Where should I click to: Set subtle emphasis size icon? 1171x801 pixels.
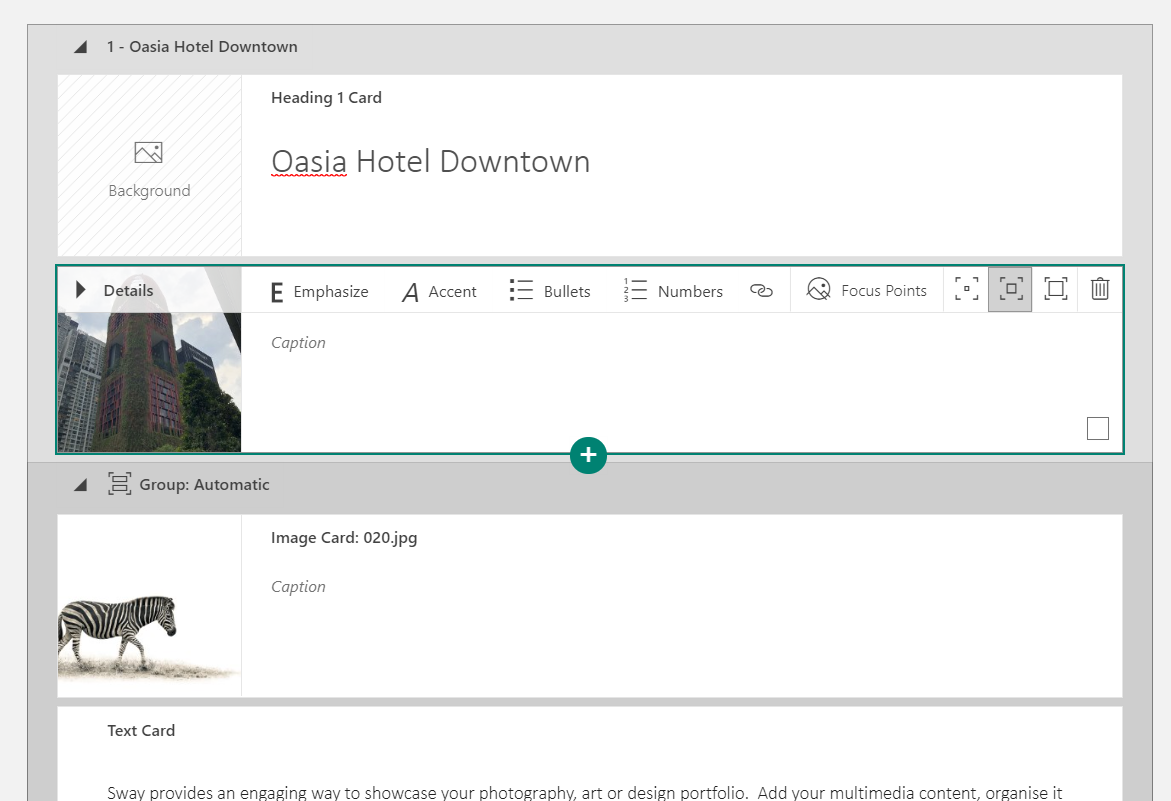click(x=966, y=289)
